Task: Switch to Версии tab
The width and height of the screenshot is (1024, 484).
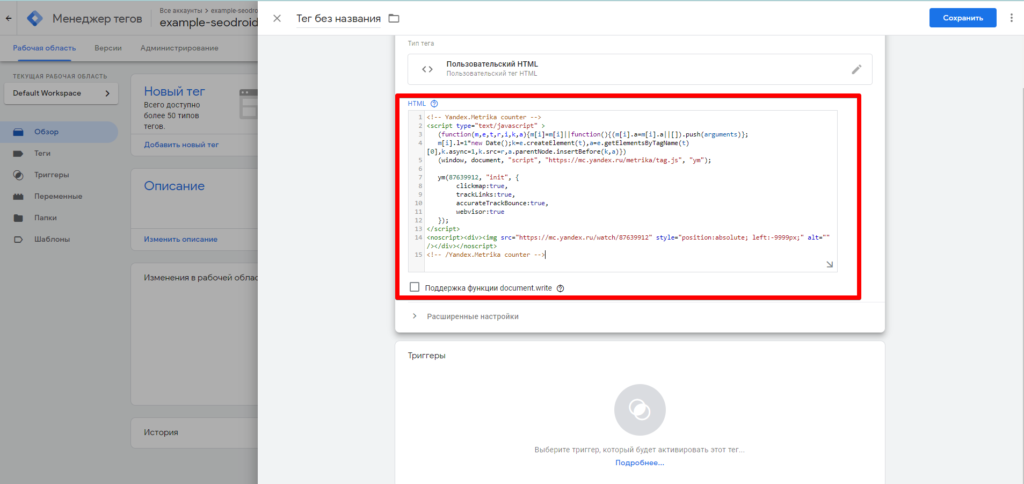Action: point(108,48)
